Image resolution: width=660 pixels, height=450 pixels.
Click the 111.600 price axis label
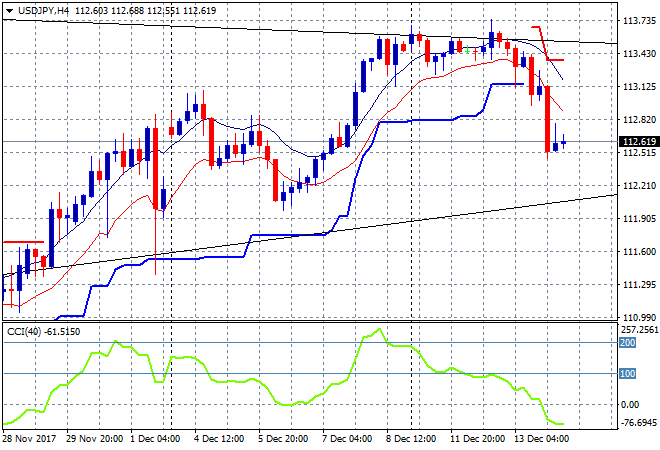tap(639, 252)
